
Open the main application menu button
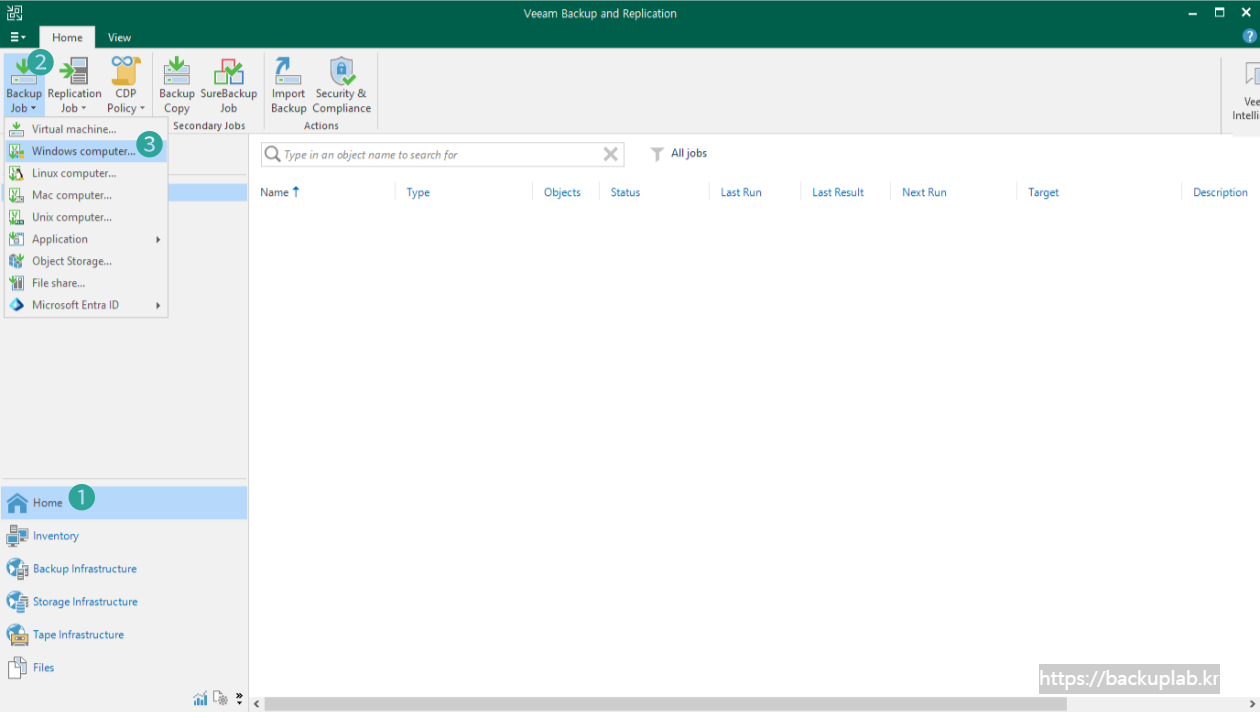18,38
